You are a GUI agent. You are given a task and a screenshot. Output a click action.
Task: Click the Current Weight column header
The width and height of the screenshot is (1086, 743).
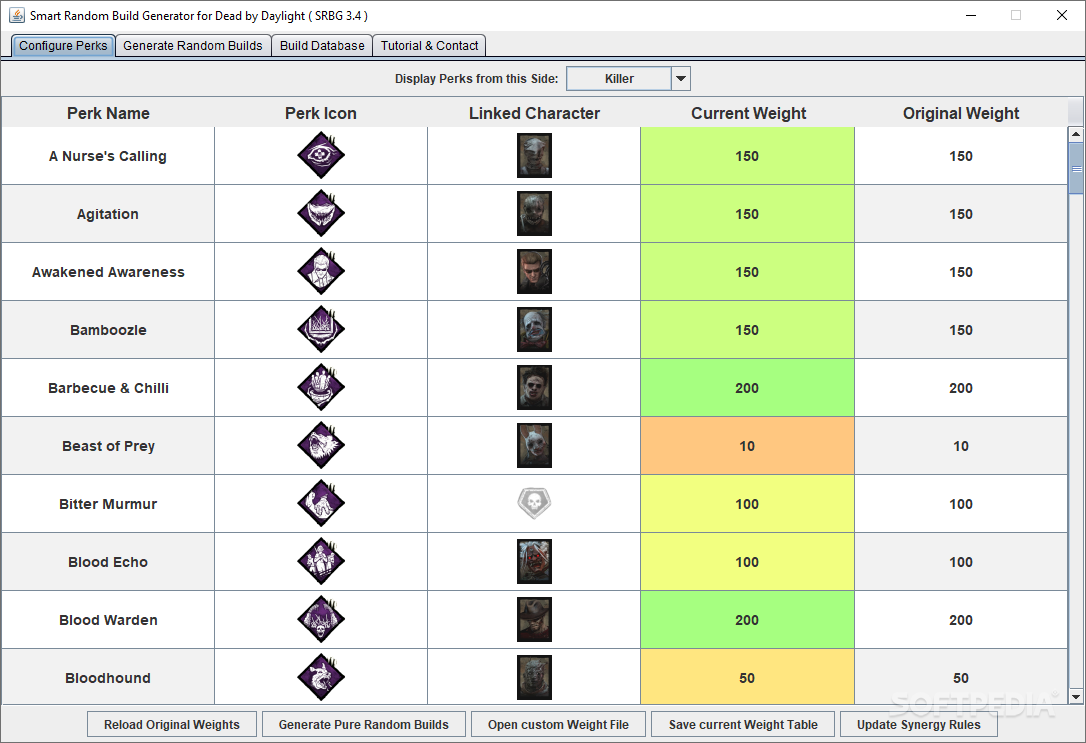coord(748,113)
